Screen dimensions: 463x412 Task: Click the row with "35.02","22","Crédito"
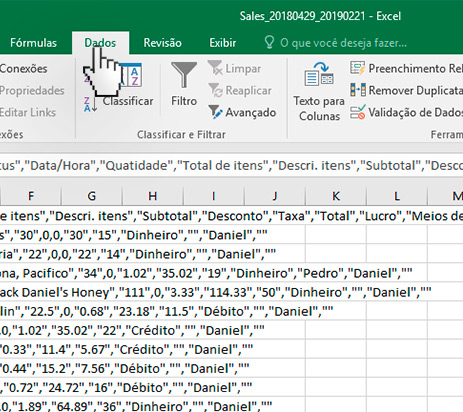[x=132, y=330]
